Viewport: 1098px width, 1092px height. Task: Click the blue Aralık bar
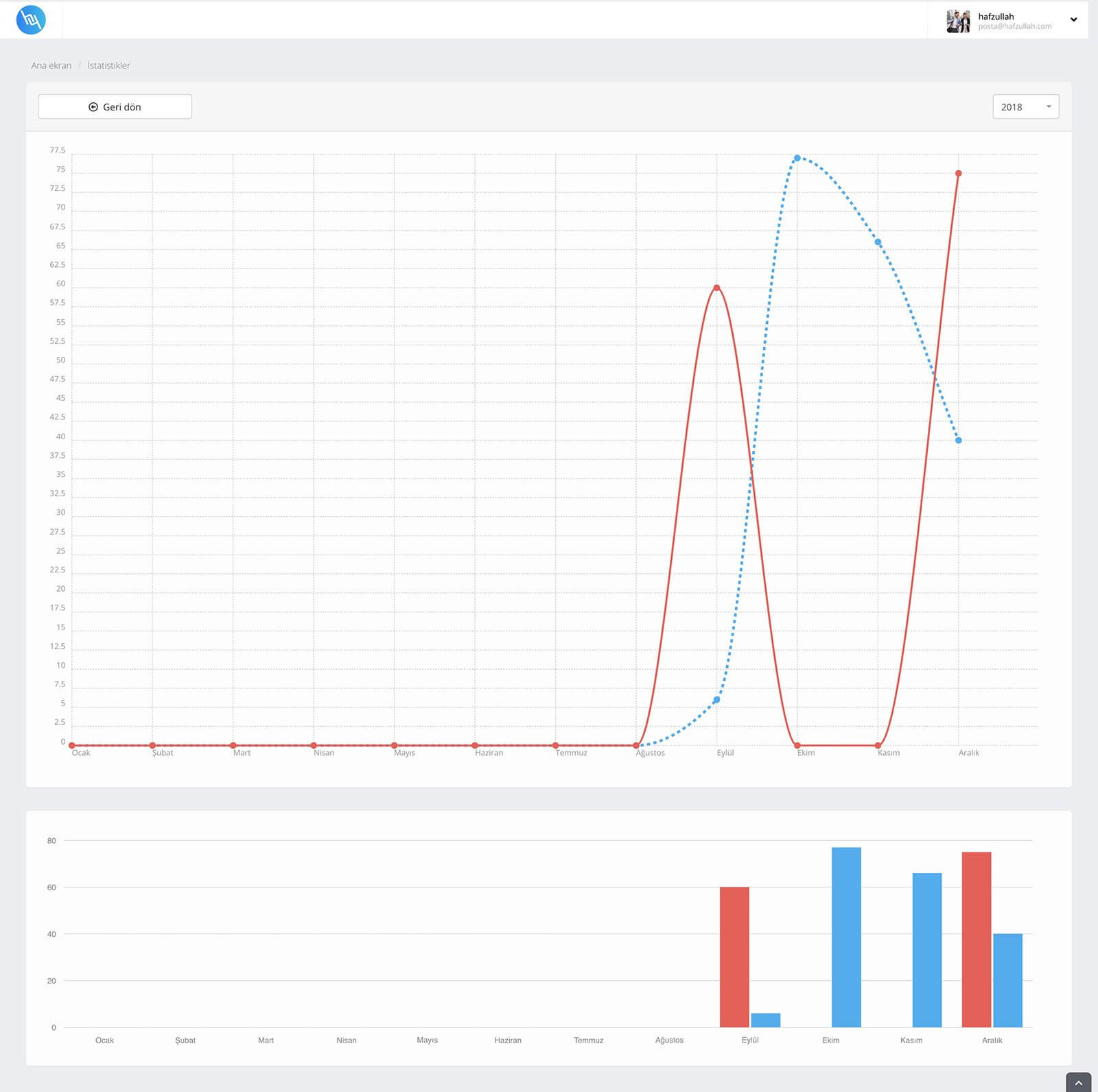tap(1007, 980)
